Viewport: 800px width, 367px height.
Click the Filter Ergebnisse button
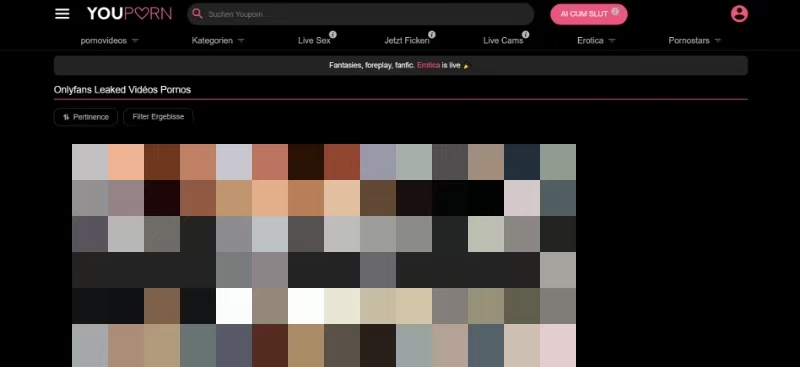coord(158,117)
